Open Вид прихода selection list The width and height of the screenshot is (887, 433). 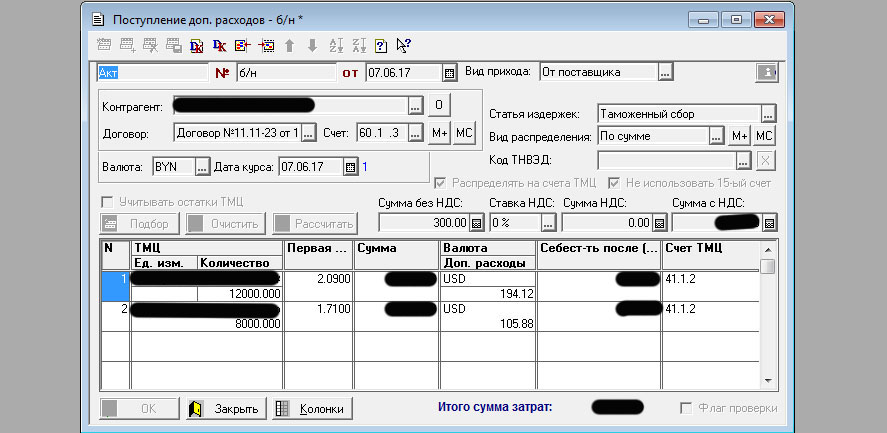pos(665,72)
